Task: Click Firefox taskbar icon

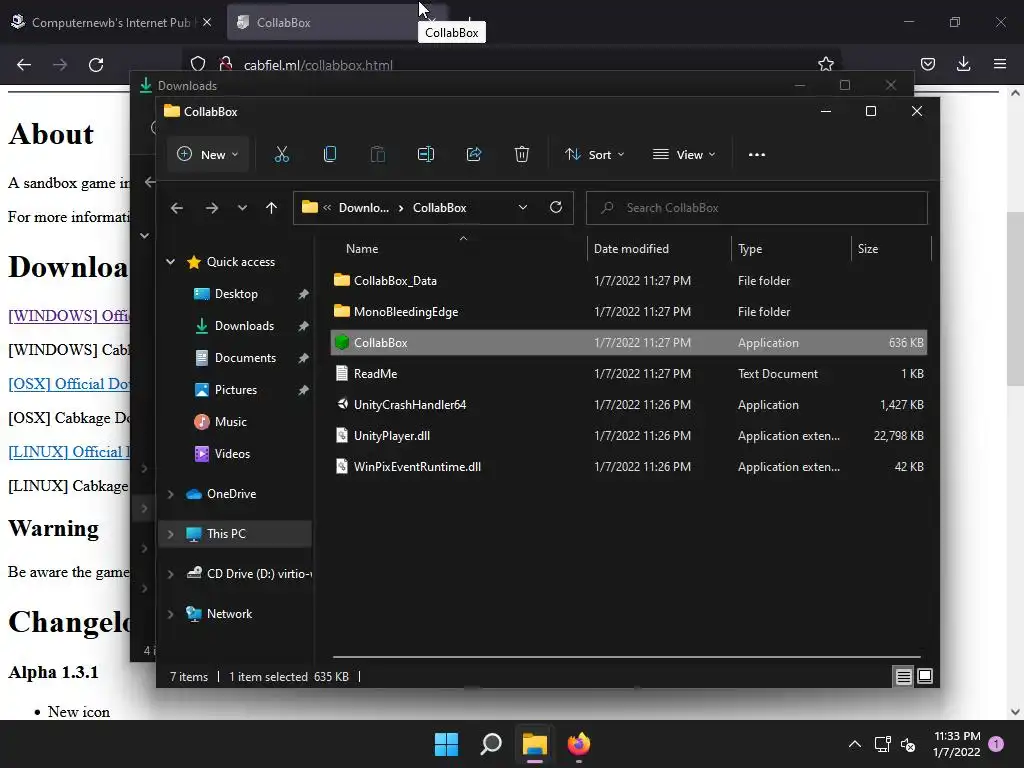Action: (579, 744)
